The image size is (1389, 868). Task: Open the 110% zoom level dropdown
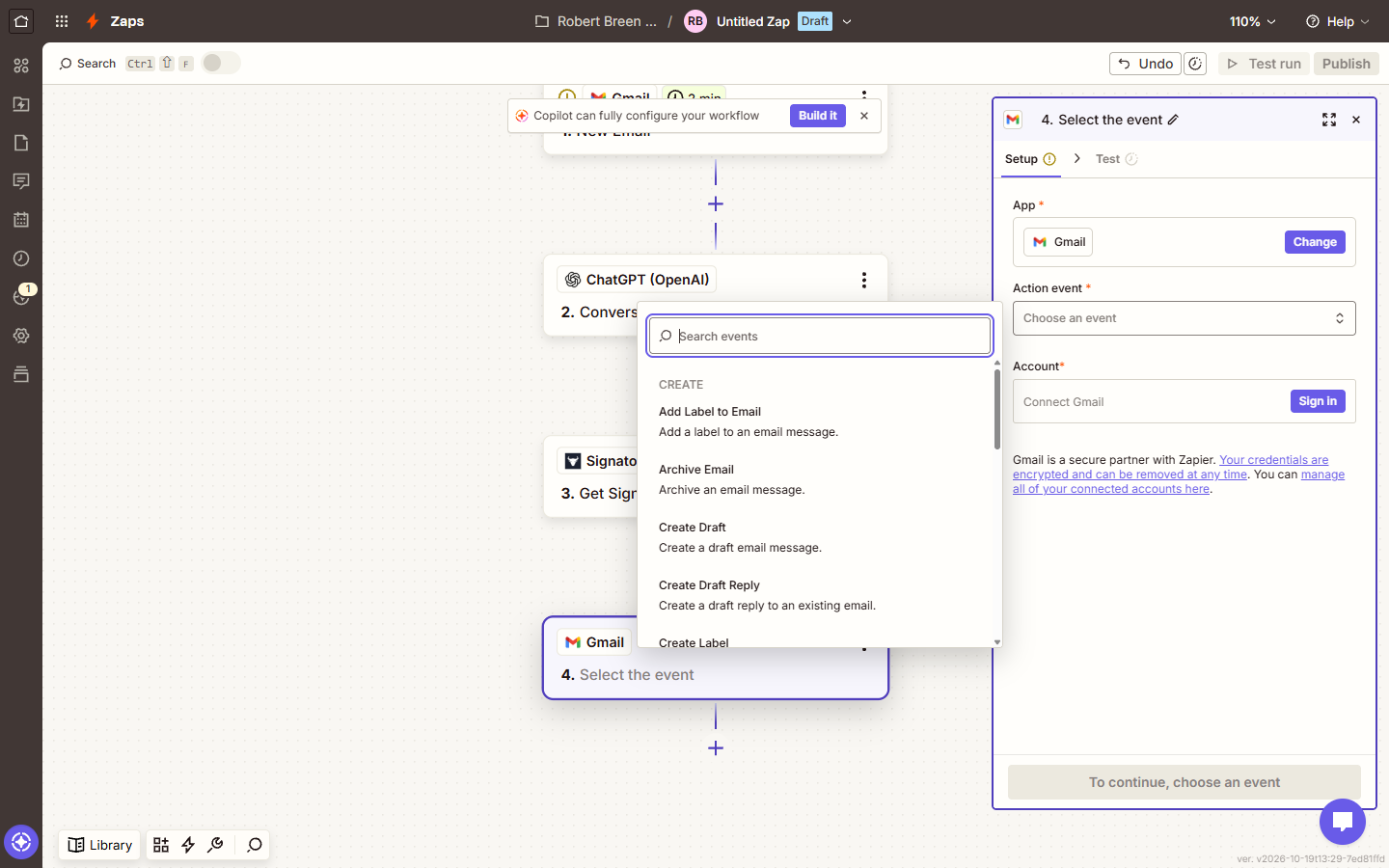(x=1253, y=21)
